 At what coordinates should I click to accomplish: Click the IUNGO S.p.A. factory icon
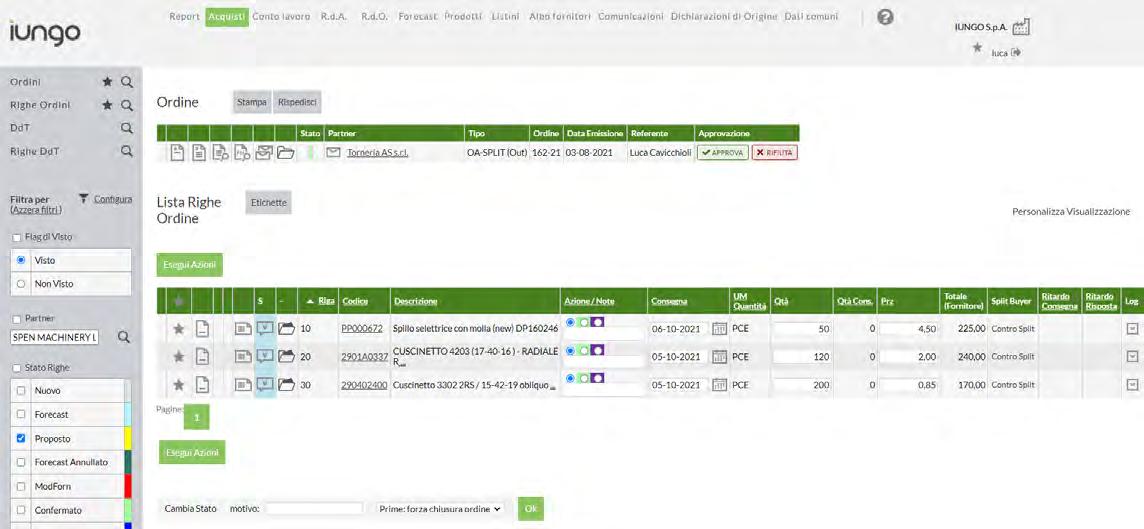point(1021,27)
